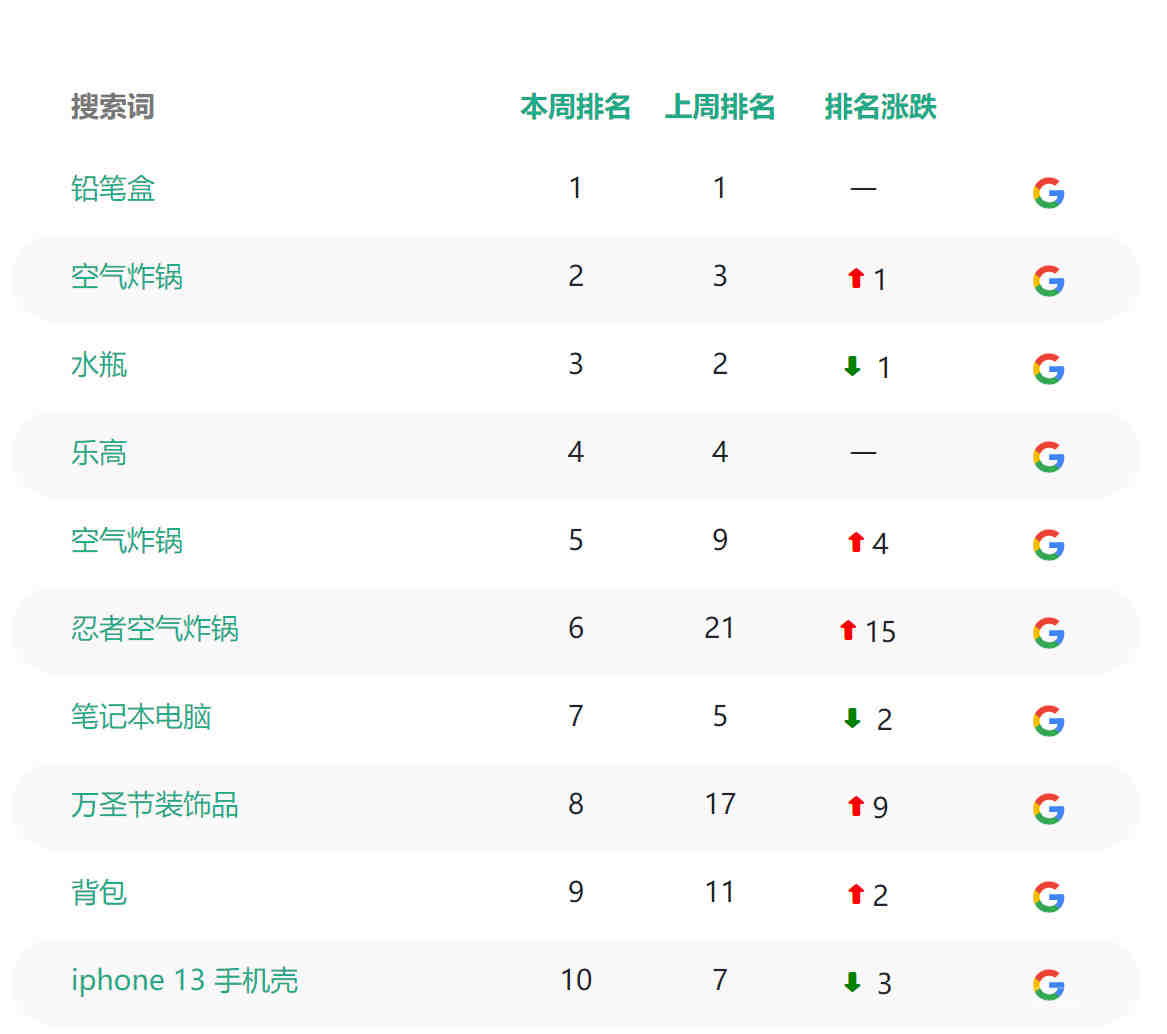The image size is (1167, 1034).
Task: Select the 排名涨跌 column header
Action: pyautogui.click(x=880, y=106)
